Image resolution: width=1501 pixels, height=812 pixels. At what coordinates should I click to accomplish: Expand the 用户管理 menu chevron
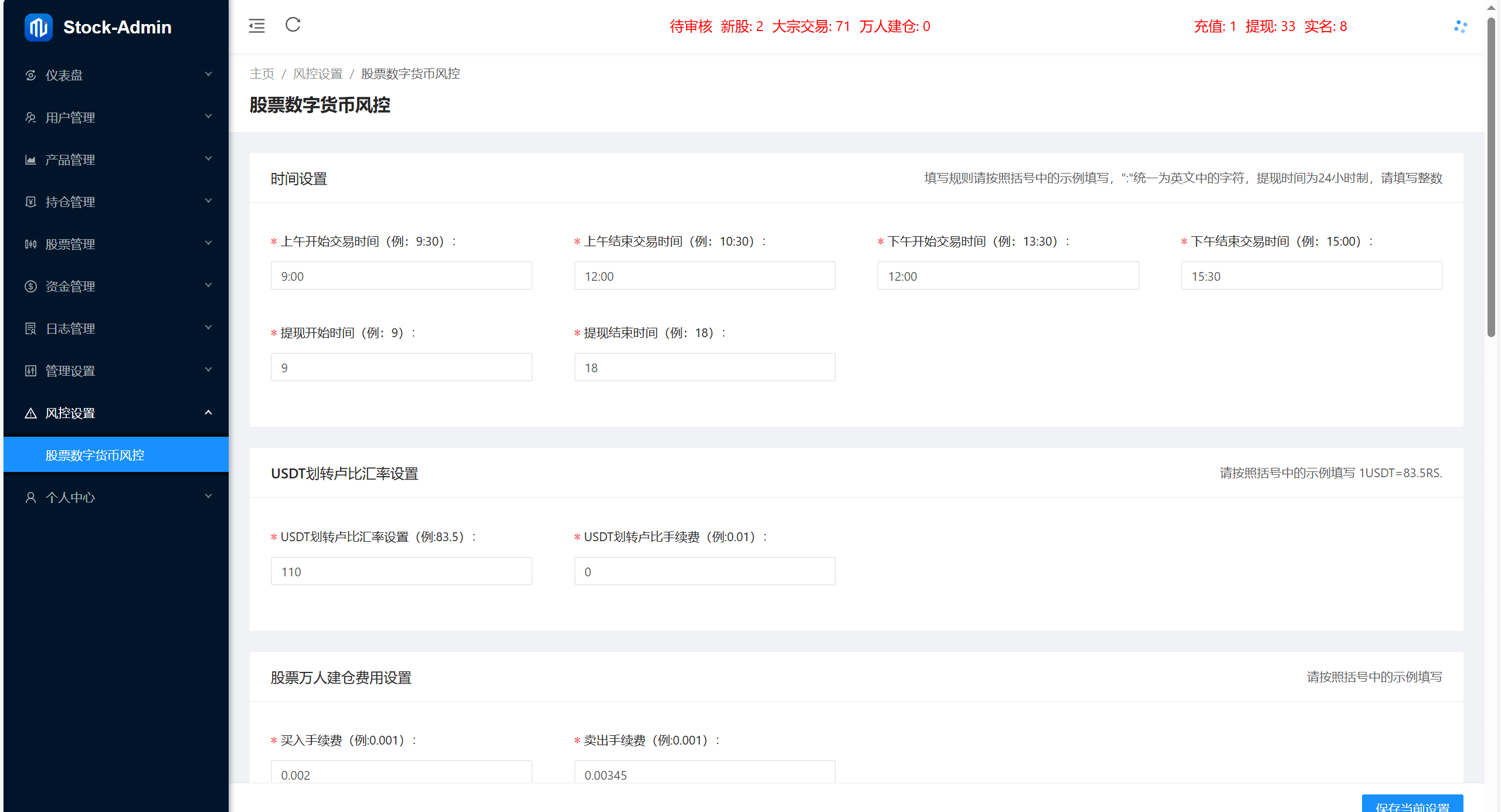(x=208, y=117)
